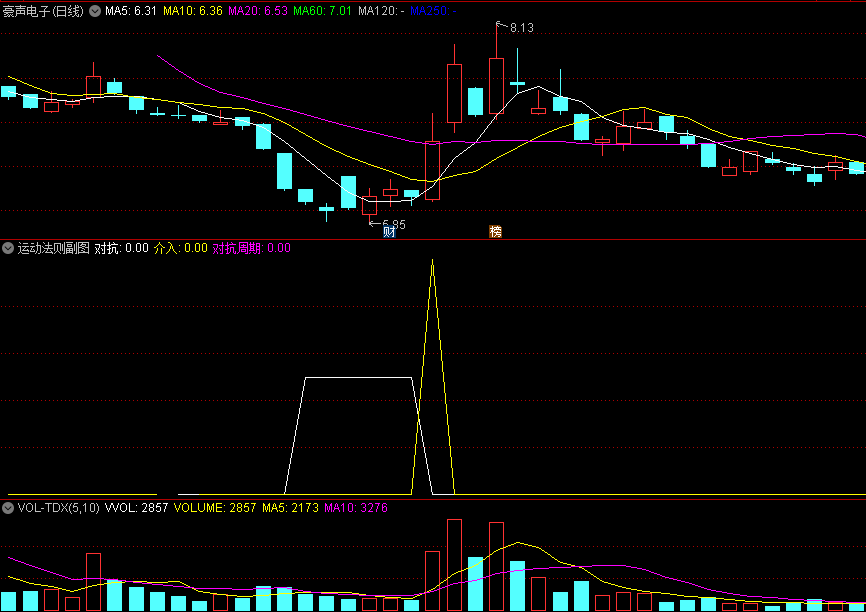The height and width of the screenshot is (612, 866).
Task: Click the 8.13 high price label
Action: (x=521, y=28)
